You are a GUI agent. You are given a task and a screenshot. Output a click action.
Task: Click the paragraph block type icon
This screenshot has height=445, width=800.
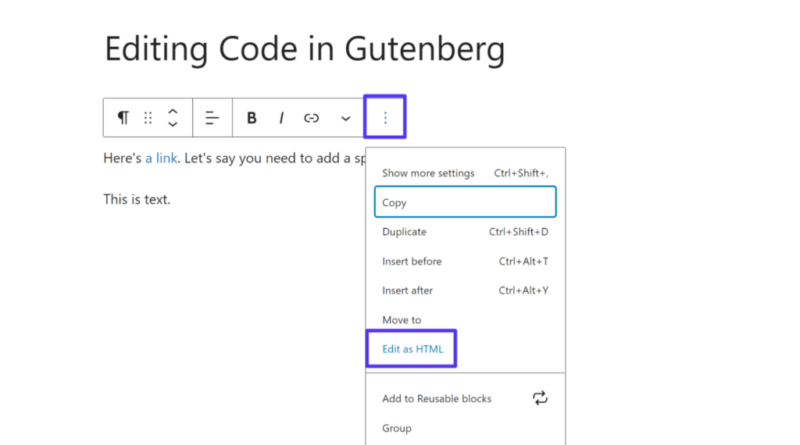(x=123, y=118)
